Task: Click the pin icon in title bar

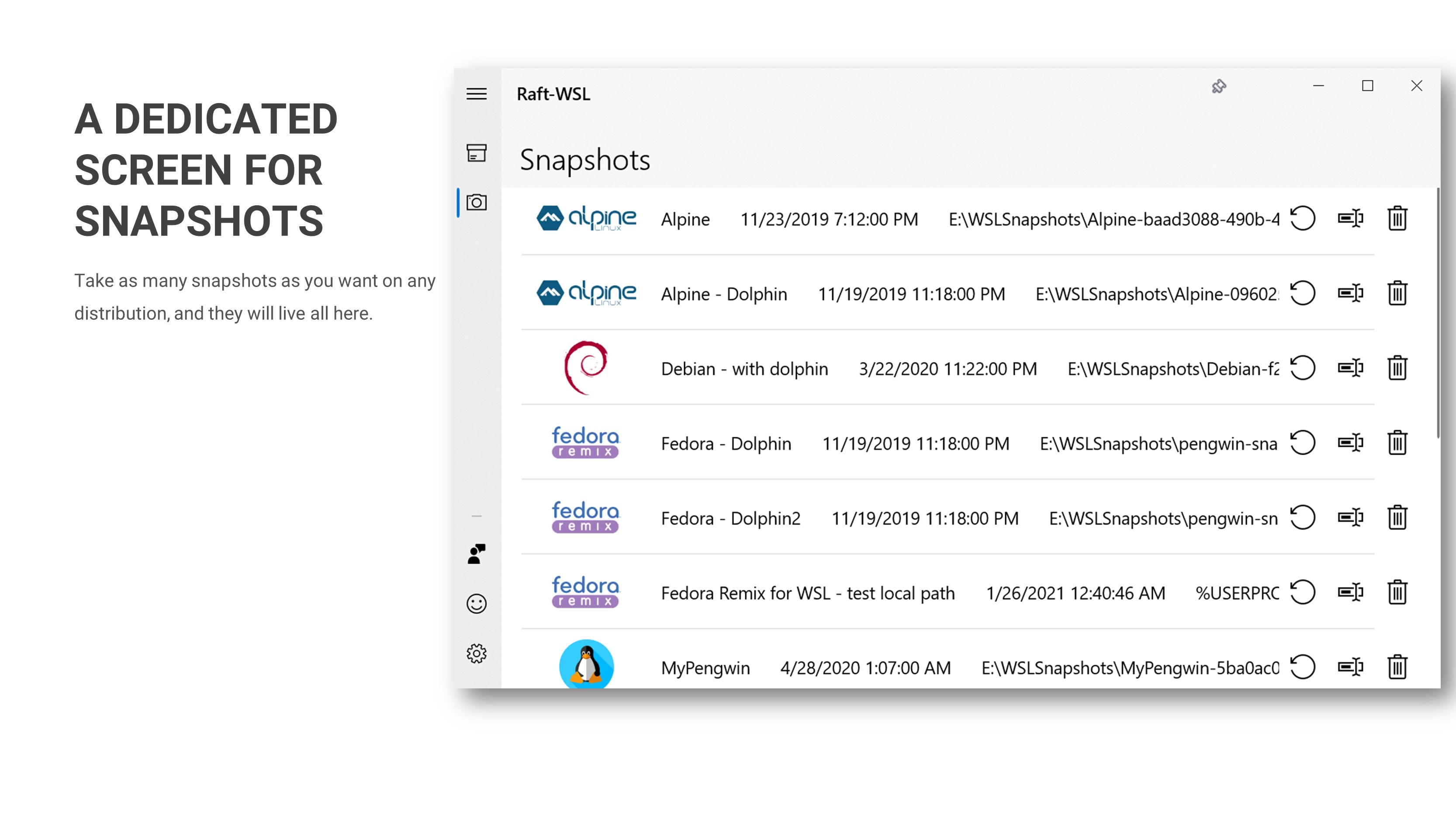Action: [x=1219, y=86]
